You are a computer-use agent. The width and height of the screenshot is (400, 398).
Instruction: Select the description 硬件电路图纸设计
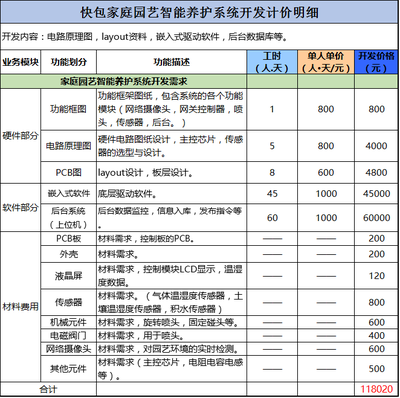tap(172, 146)
